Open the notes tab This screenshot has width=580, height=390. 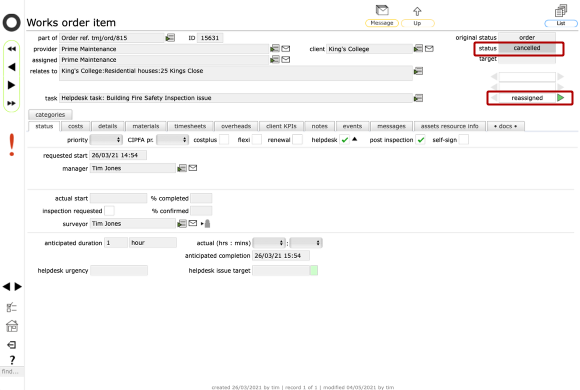click(320, 126)
